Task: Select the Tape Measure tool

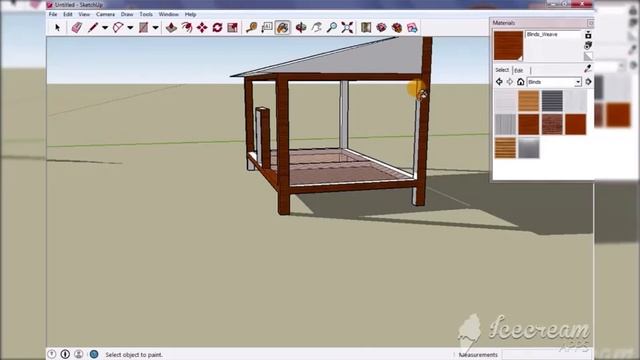Action: coord(251,27)
